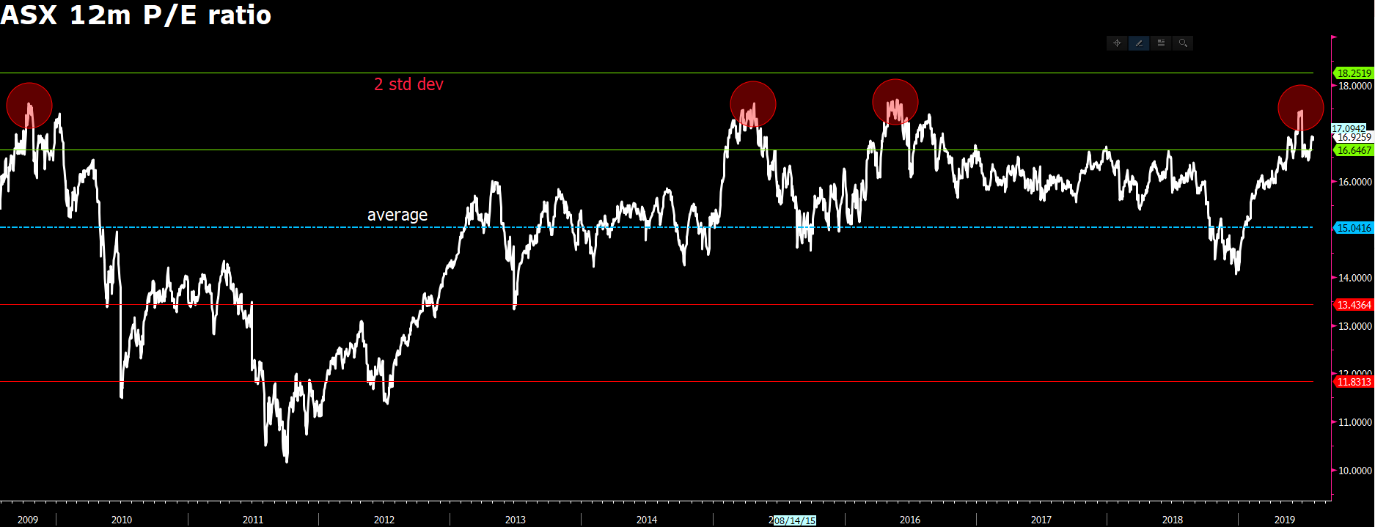Viewport: 1375px width, 527px height.
Task: Select the 'average' annotation label
Action: point(397,214)
